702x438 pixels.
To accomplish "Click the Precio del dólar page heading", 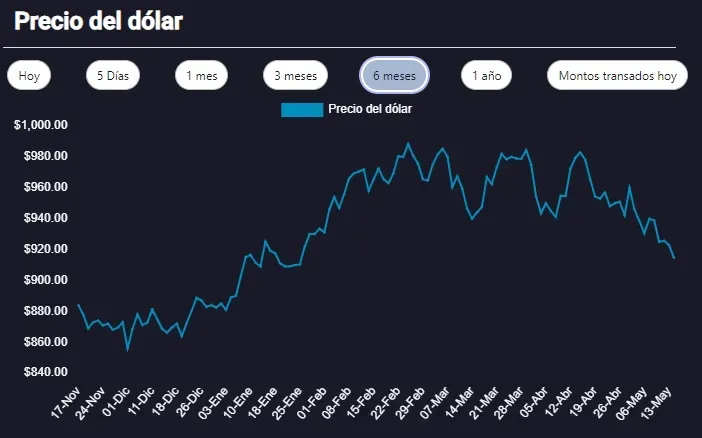I will pyautogui.click(x=99, y=21).
